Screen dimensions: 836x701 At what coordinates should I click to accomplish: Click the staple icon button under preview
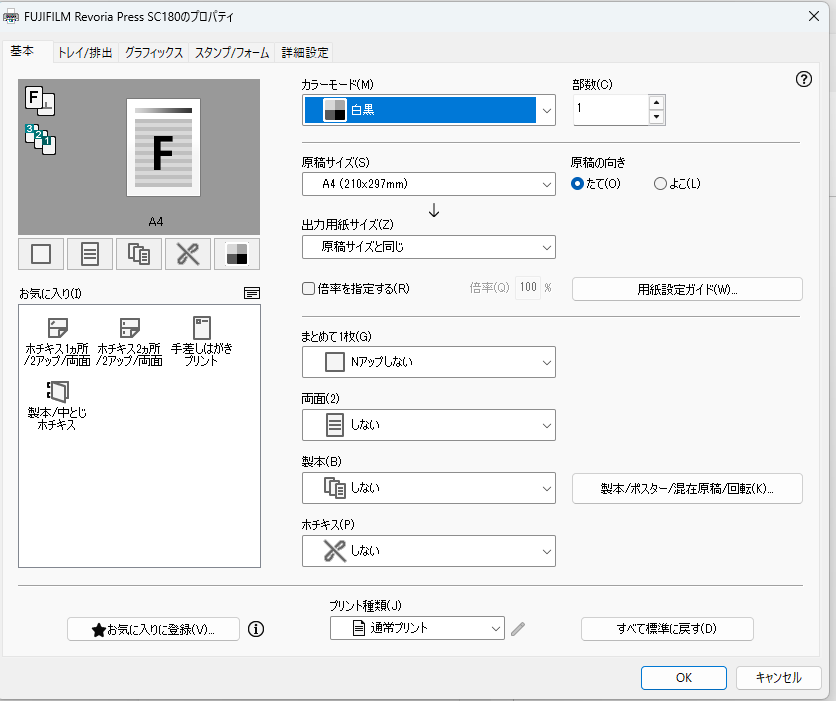pos(188,254)
